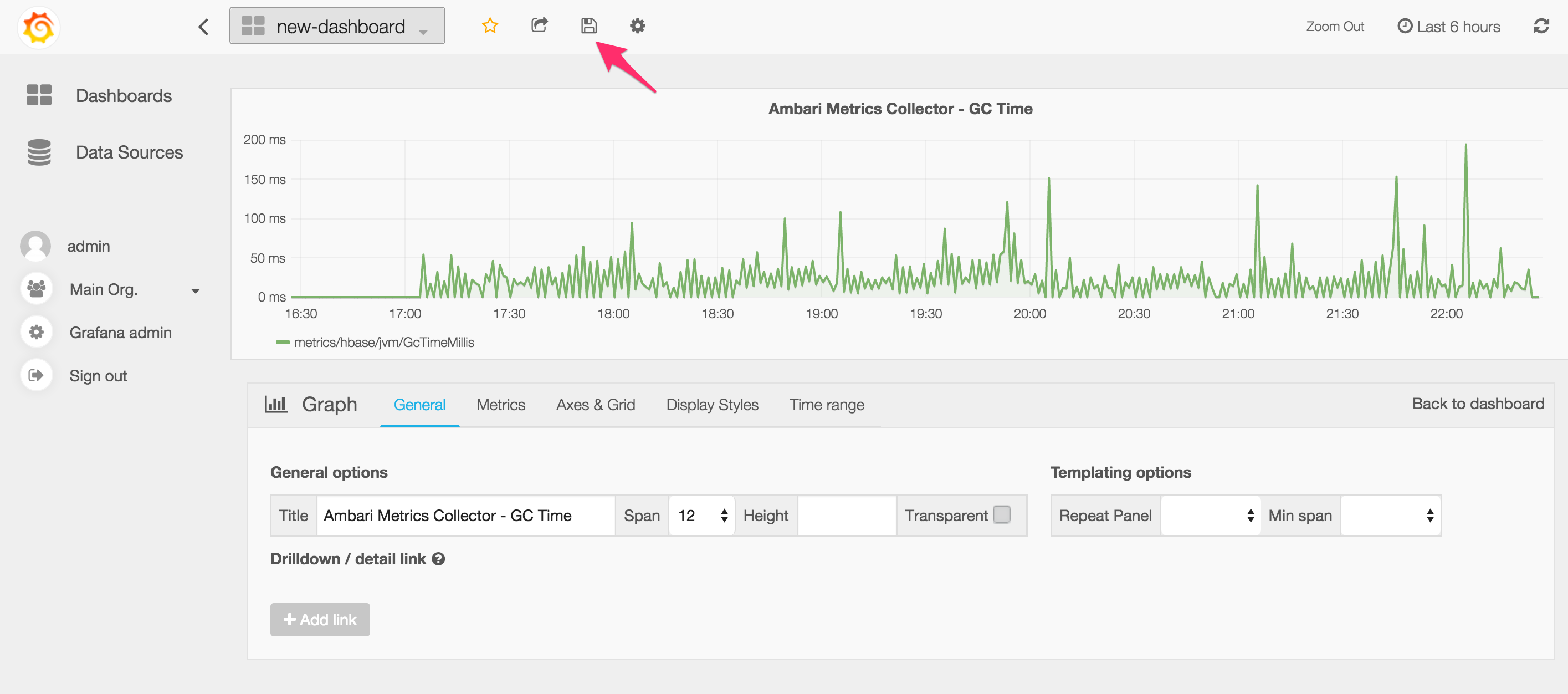Click the Sign out icon

coord(36,376)
